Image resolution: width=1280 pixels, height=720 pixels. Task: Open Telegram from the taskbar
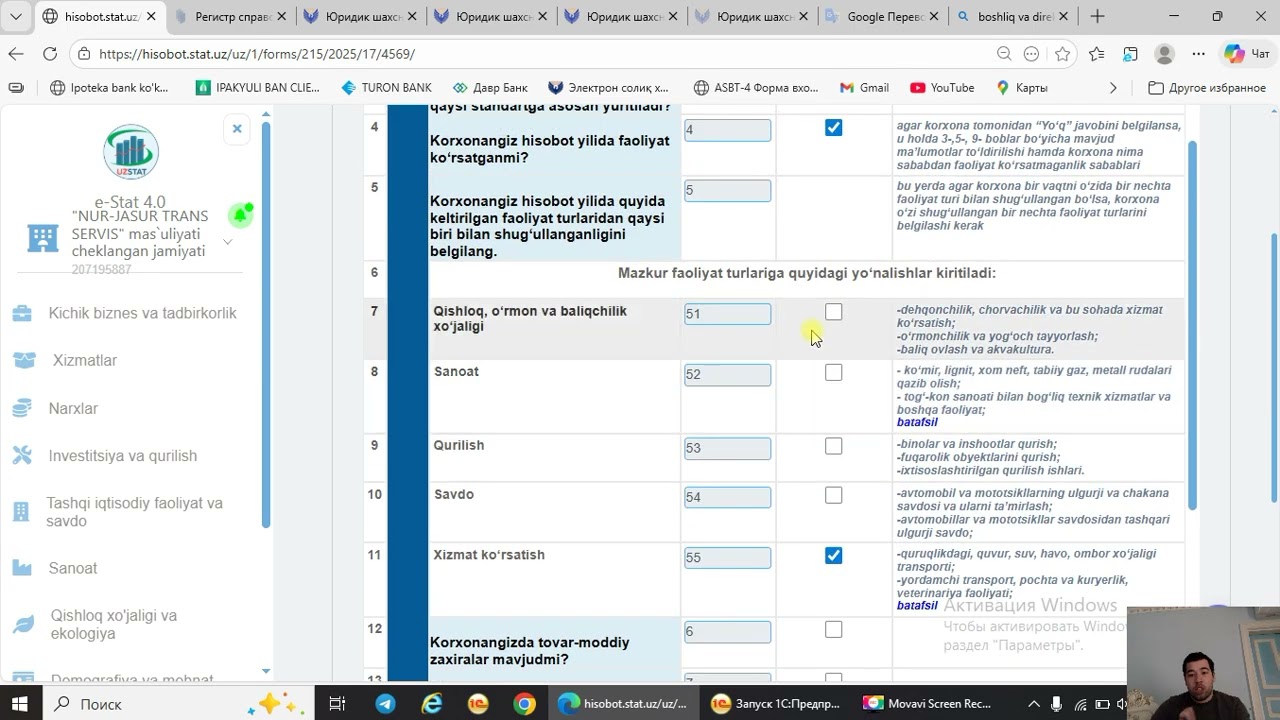(385, 704)
